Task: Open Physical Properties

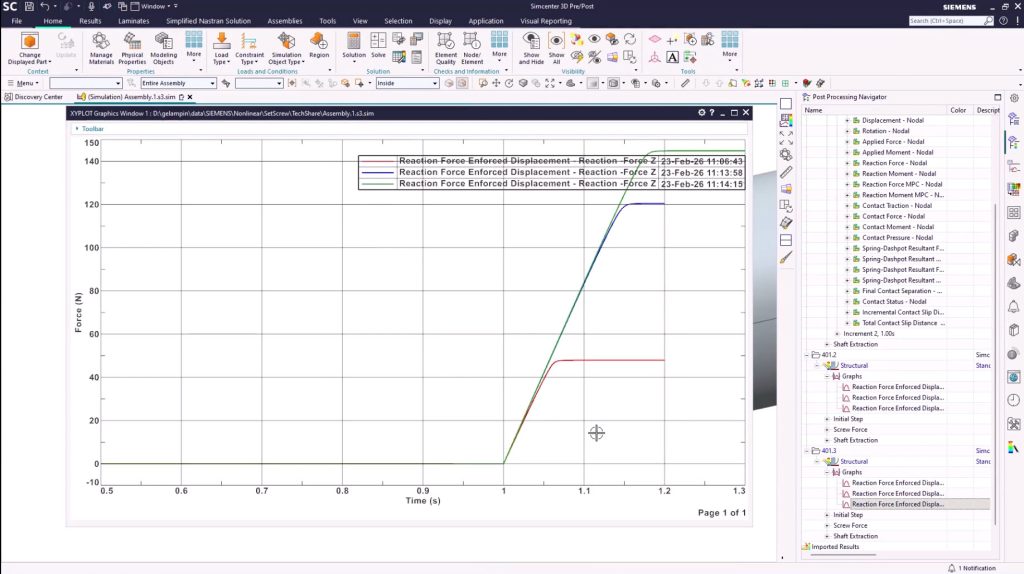Action: (132, 48)
